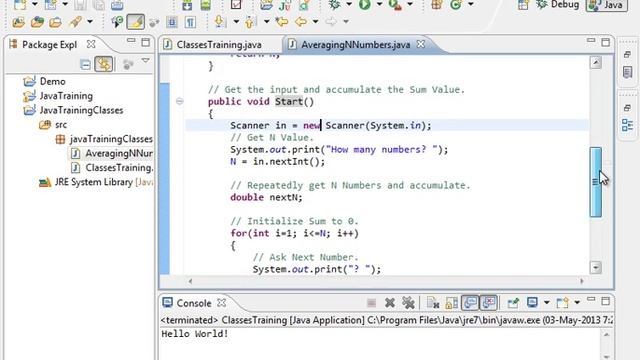Close the AveragingNNumbers.java tab
The height and width of the screenshot is (360, 640).
point(421,44)
